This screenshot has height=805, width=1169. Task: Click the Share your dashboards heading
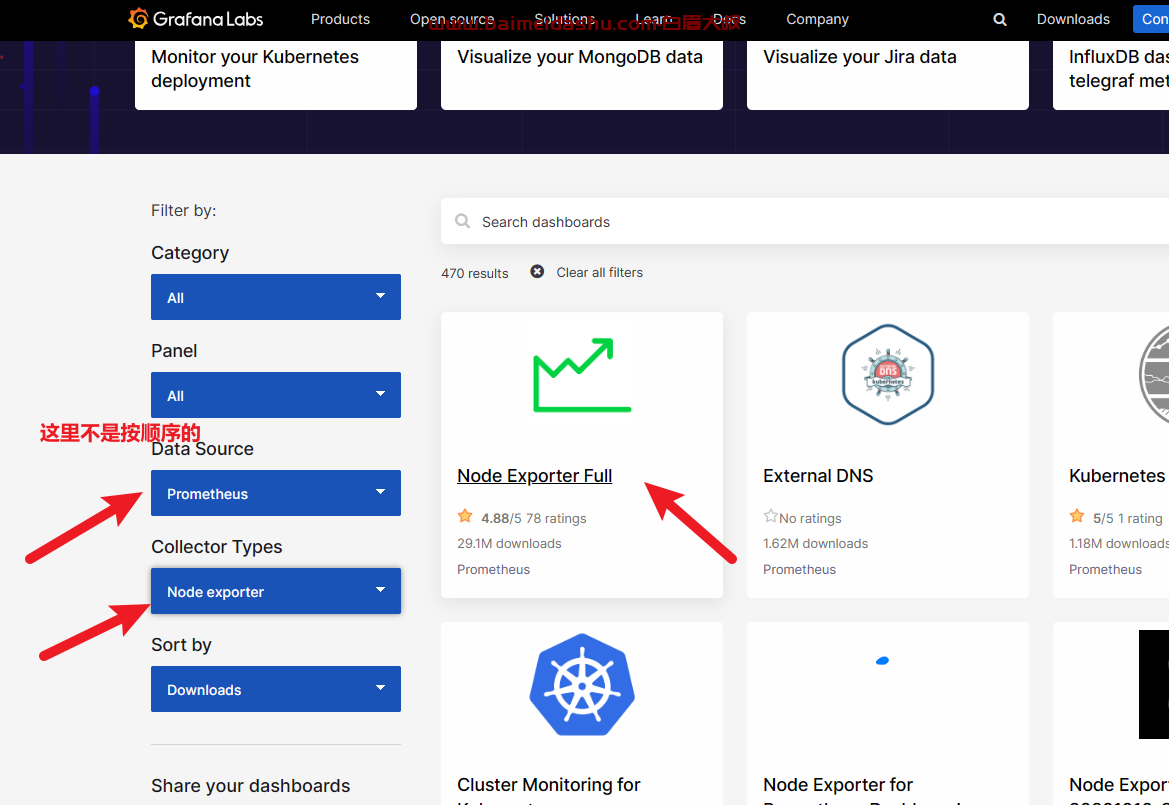pos(250,786)
